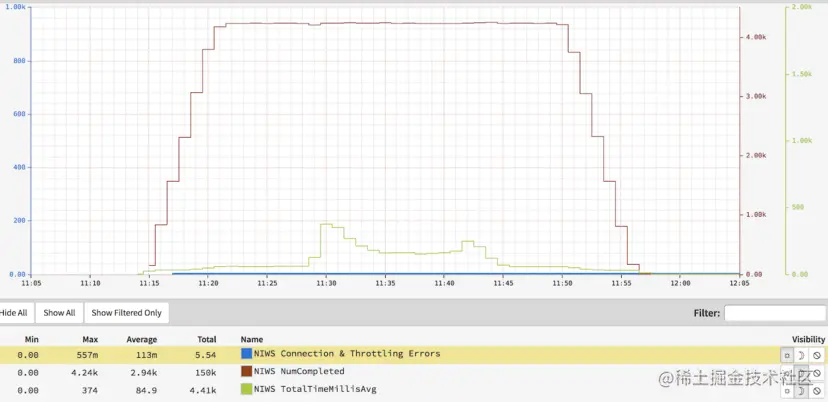
Task: Click the 5.54 Total value
Action: (x=205, y=355)
